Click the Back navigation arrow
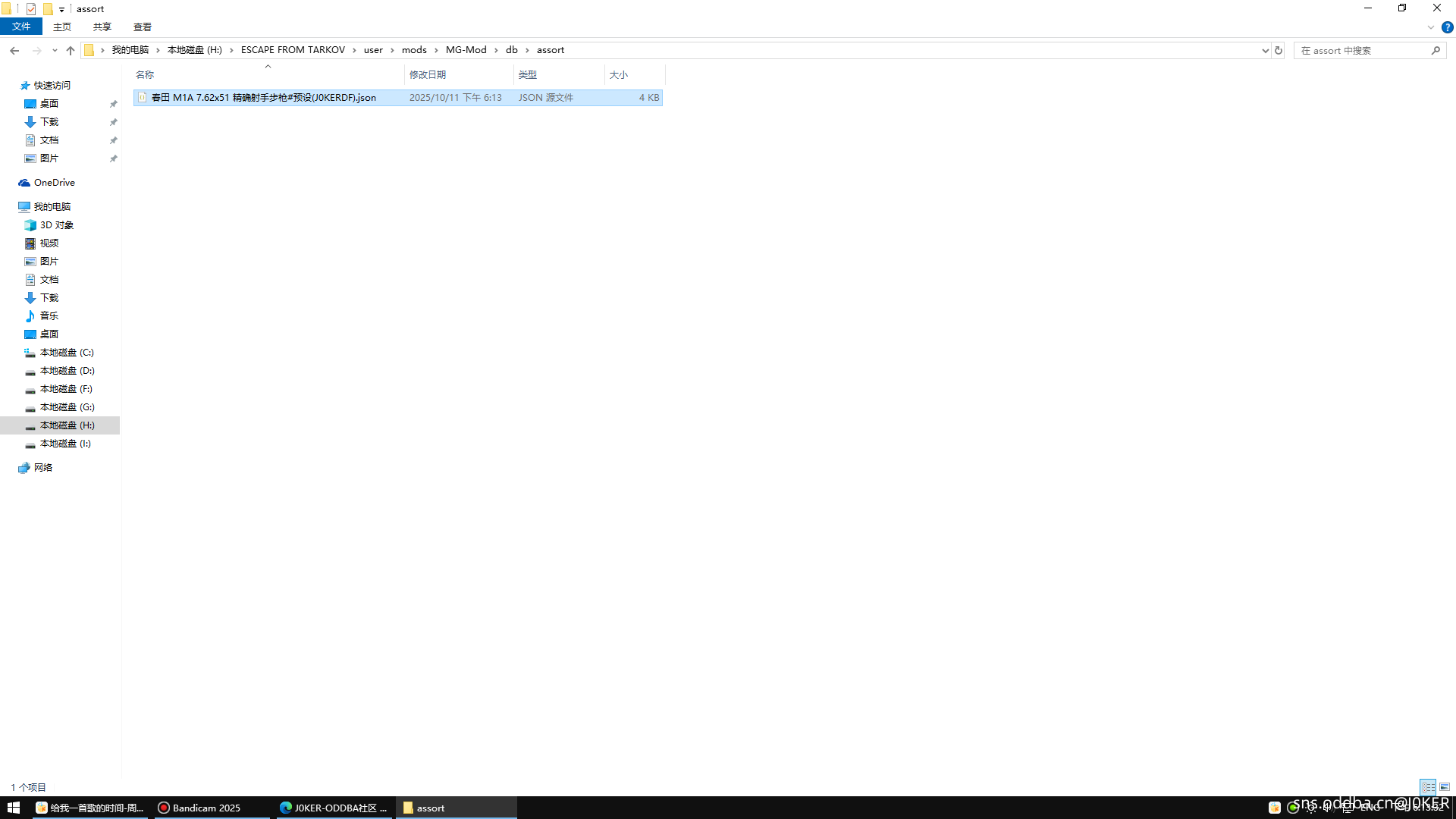The width and height of the screenshot is (1456, 819). coord(14,50)
